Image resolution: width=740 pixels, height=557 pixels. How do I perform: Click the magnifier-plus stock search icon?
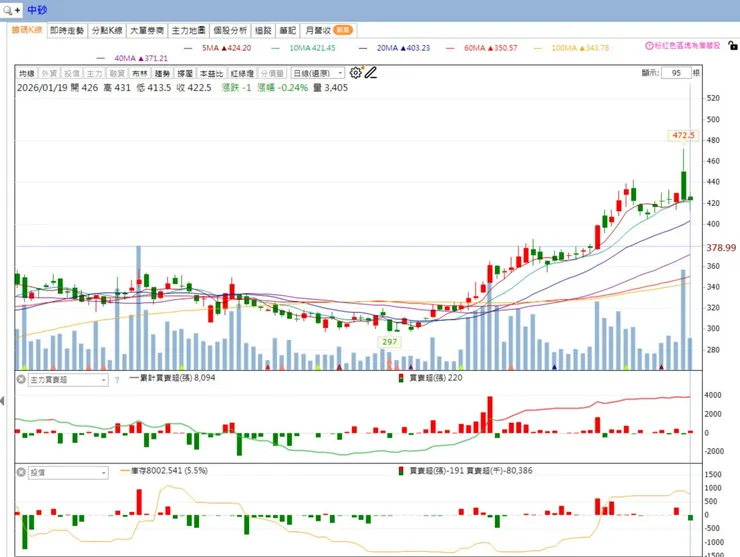point(11,10)
